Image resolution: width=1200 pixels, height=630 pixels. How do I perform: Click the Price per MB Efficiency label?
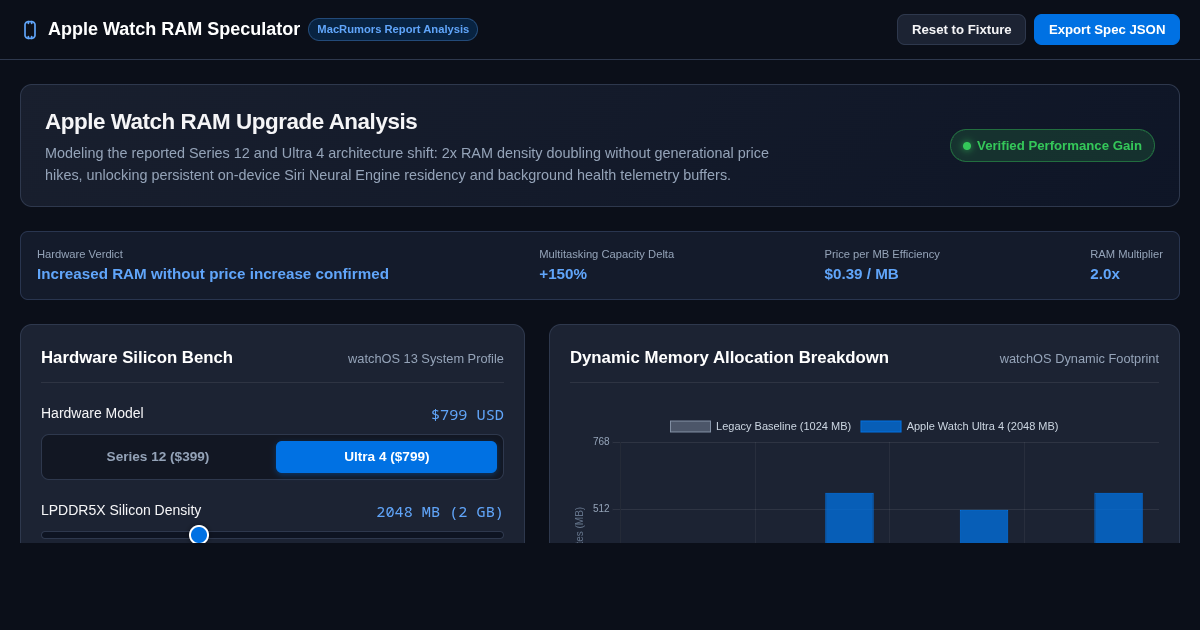coord(882,254)
